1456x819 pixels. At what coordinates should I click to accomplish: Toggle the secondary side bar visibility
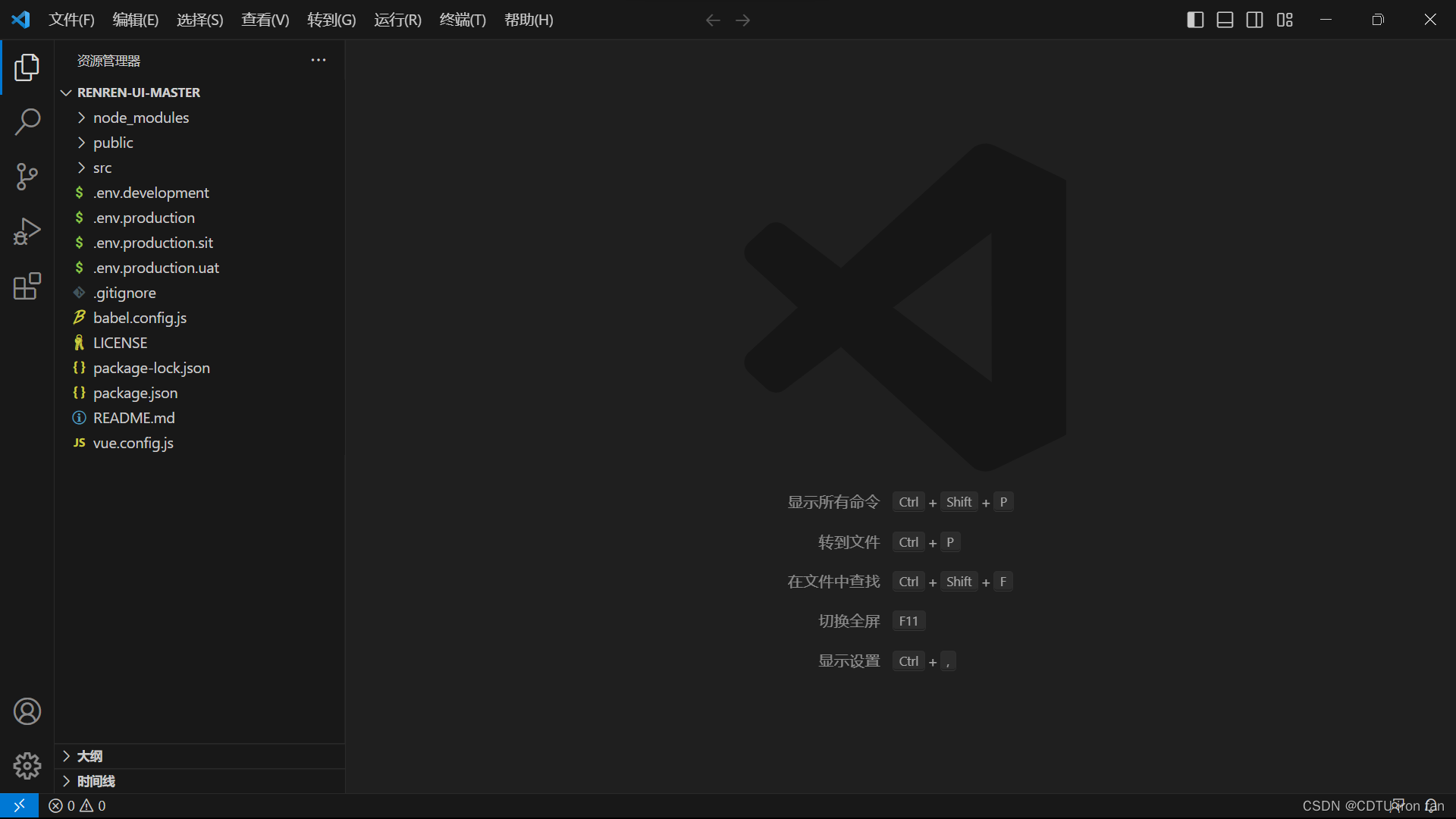click(x=1255, y=20)
